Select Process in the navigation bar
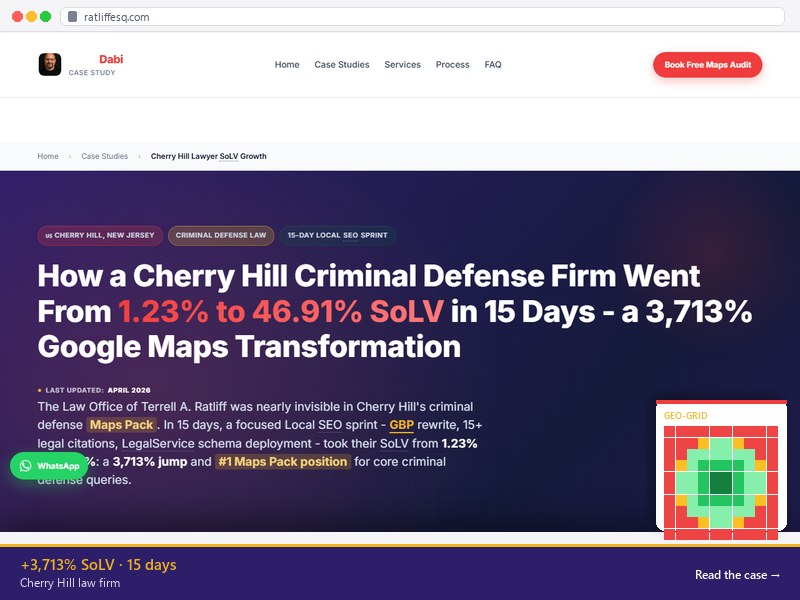This screenshot has height=600, width=800. [453, 65]
